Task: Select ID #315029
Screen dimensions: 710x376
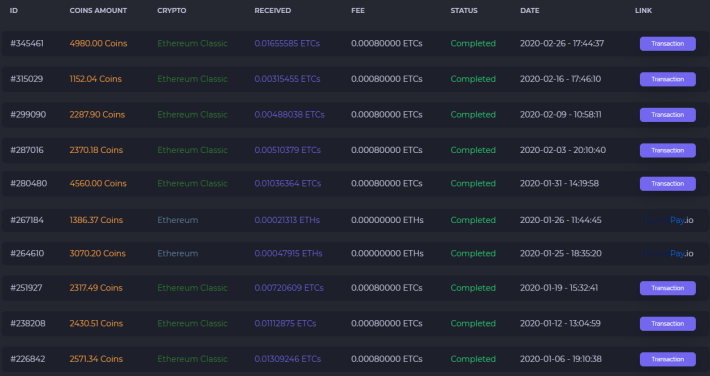Action: [x=26, y=79]
